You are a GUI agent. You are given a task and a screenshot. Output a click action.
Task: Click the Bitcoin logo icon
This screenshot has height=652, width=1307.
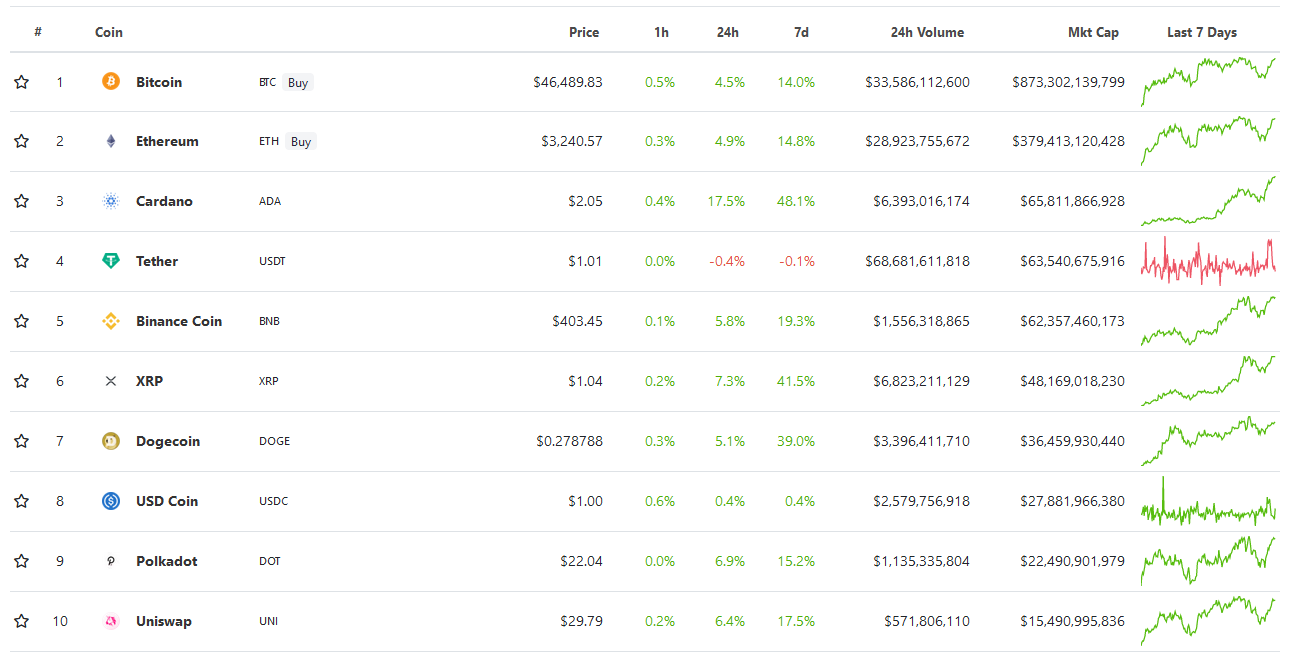[111, 82]
